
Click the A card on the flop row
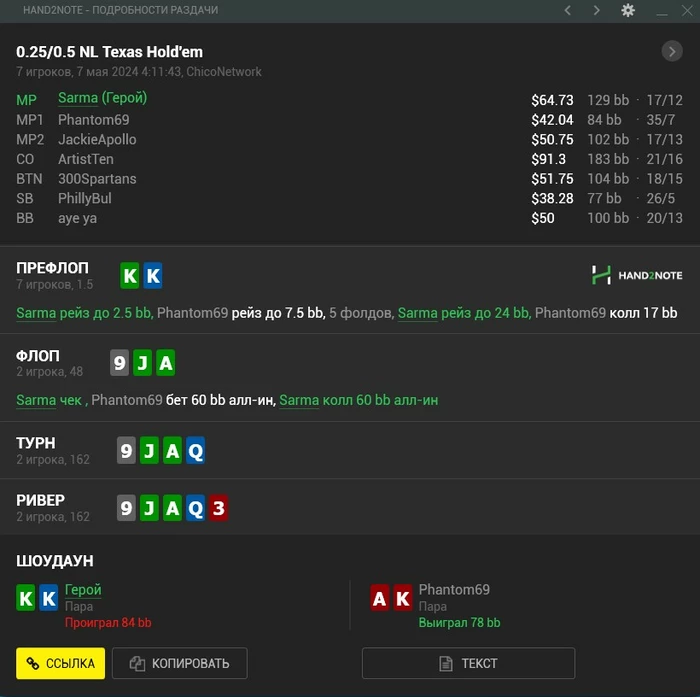point(166,363)
